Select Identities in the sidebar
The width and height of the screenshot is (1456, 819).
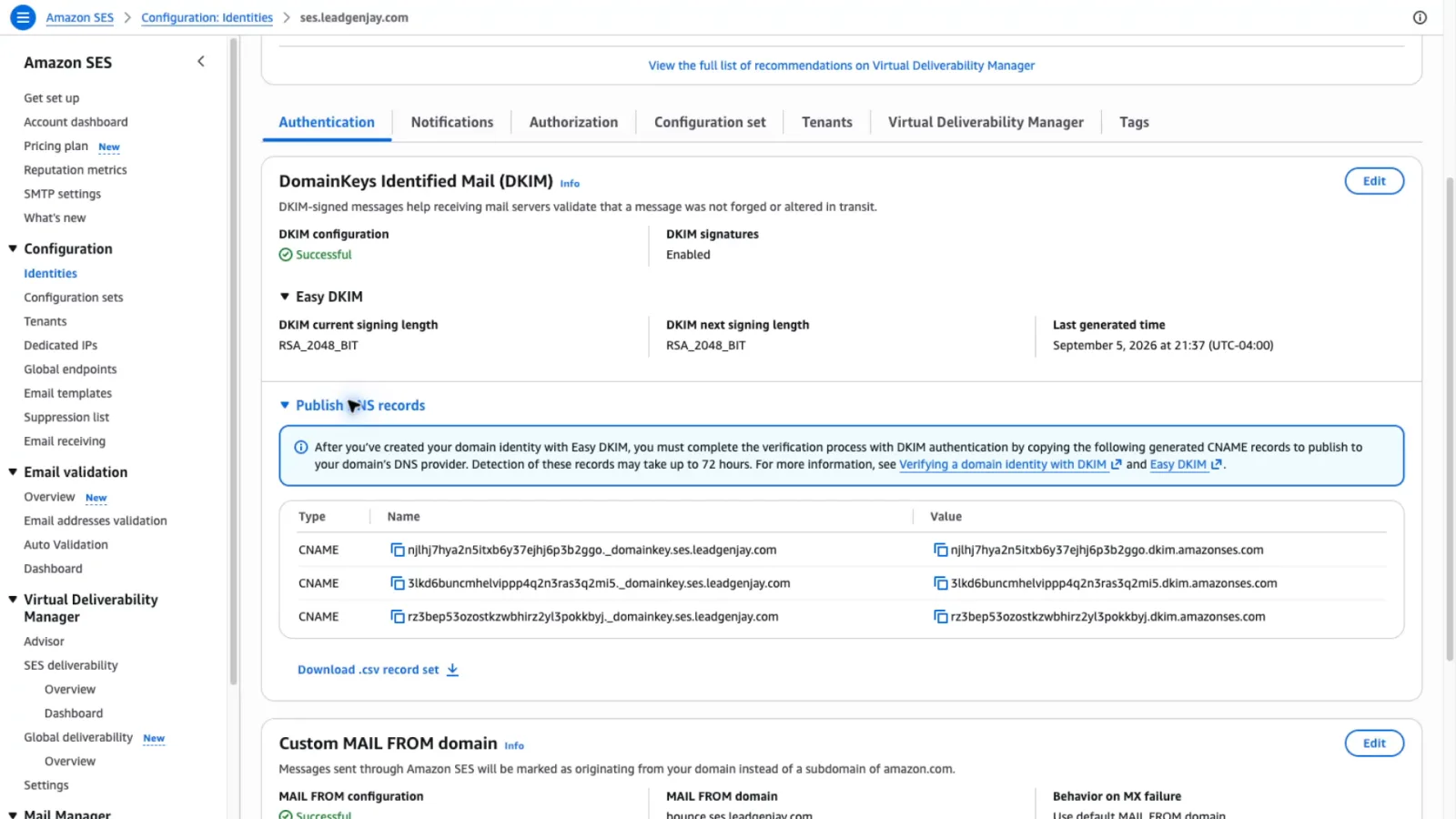50,273
